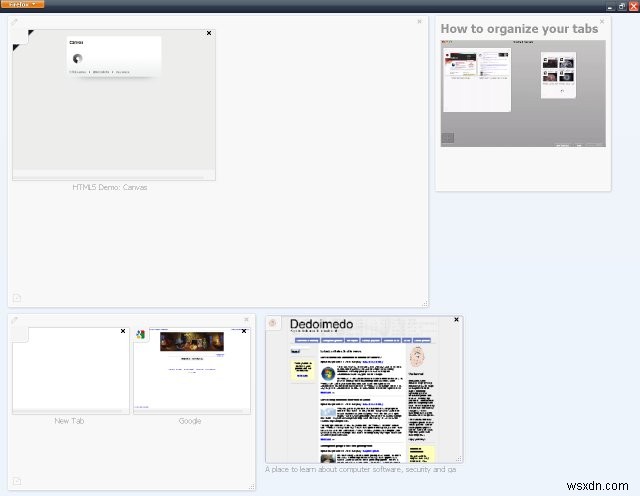Click the Google caption label
This screenshot has width=640, height=496.
click(x=190, y=421)
